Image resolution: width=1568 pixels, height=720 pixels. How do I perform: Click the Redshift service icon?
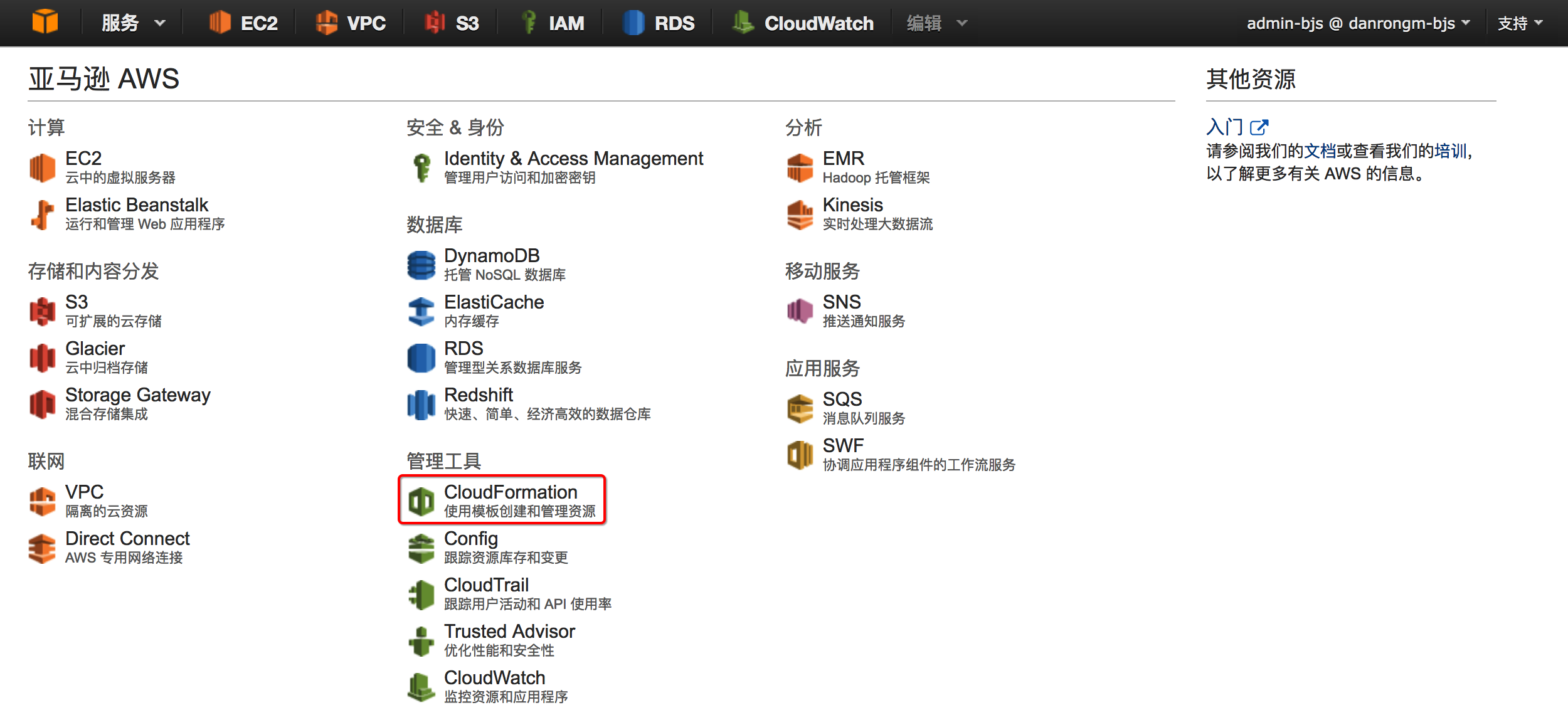(x=421, y=405)
